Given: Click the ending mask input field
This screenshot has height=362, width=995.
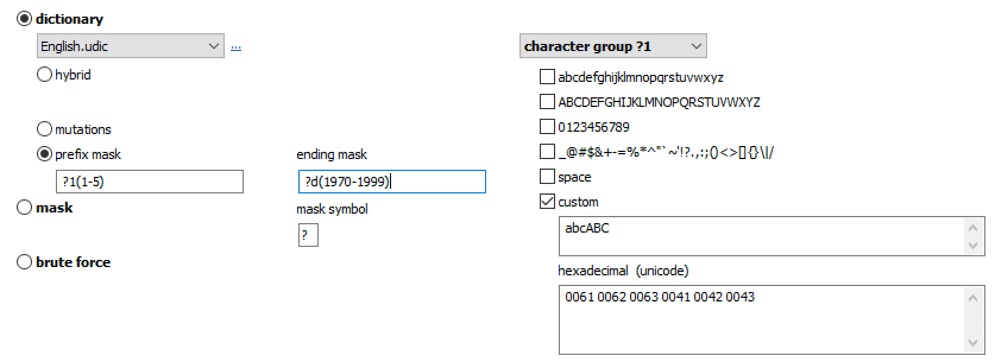Looking at the screenshot, I should tap(392, 182).
